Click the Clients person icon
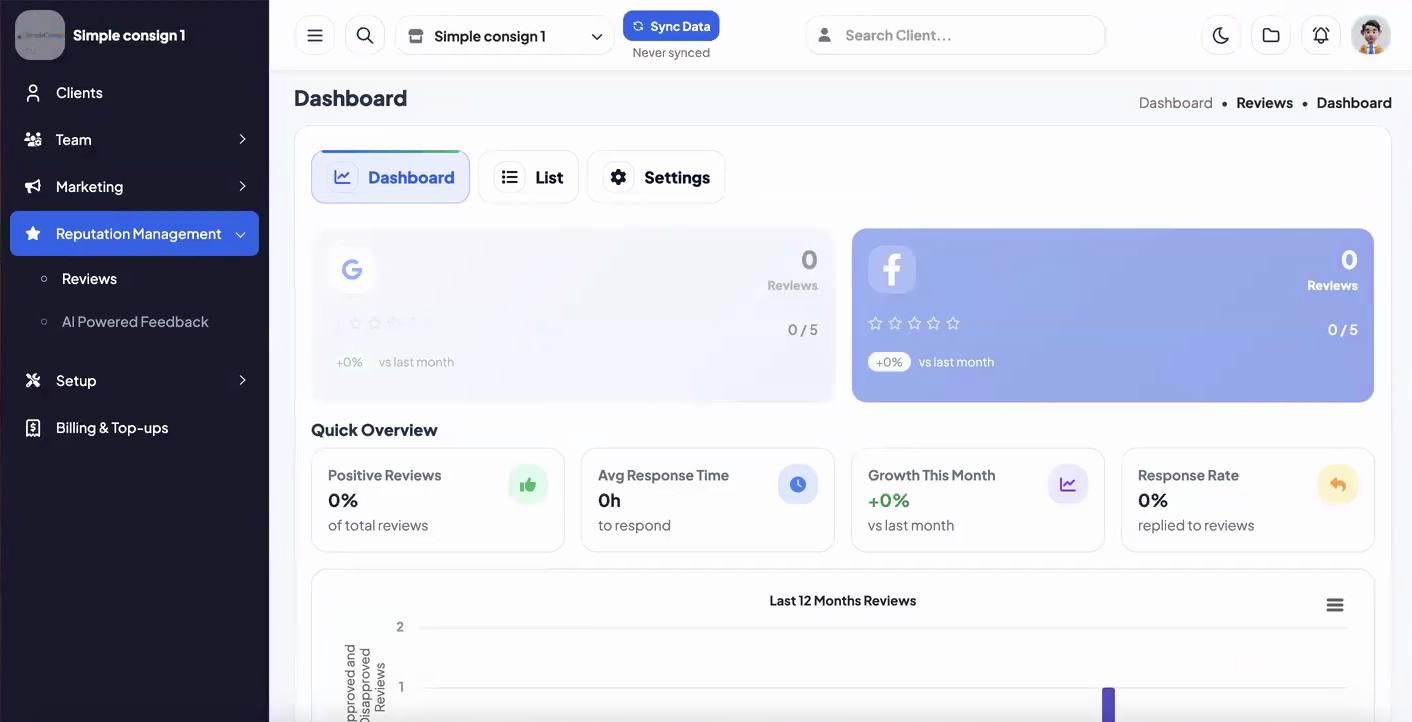This screenshot has height=722, width=1412. (x=33, y=93)
